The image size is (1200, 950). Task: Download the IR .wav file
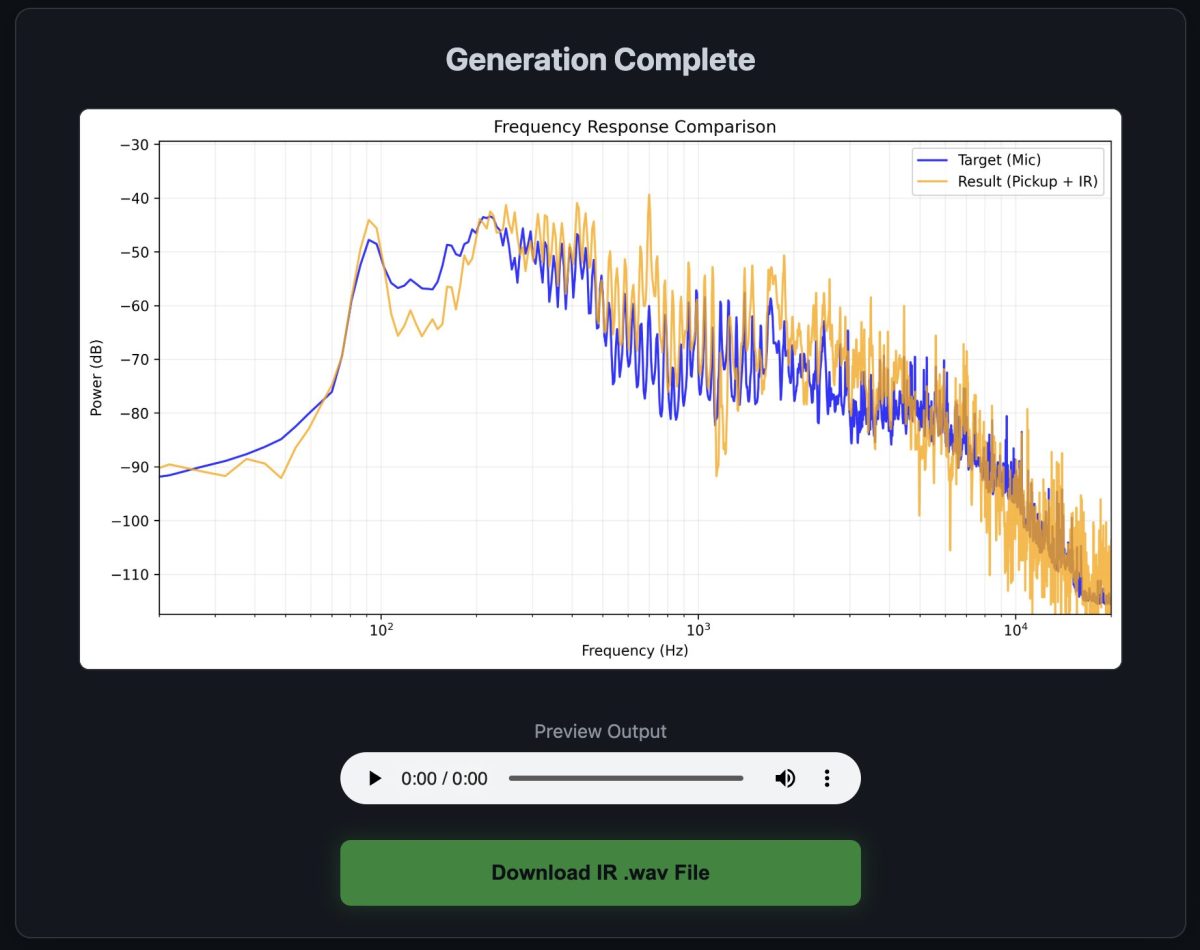pos(600,872)
